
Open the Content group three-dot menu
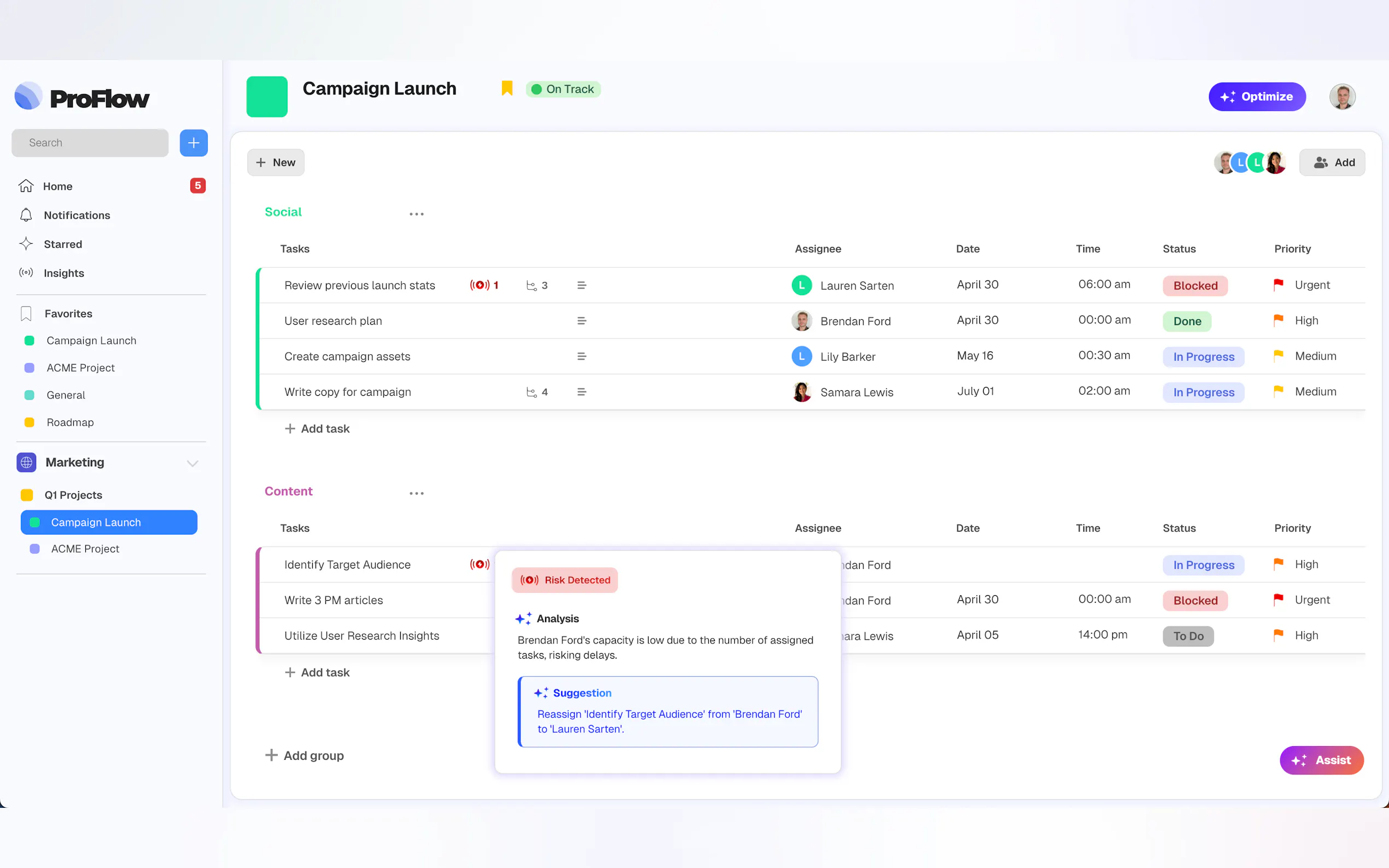point(416,493)
